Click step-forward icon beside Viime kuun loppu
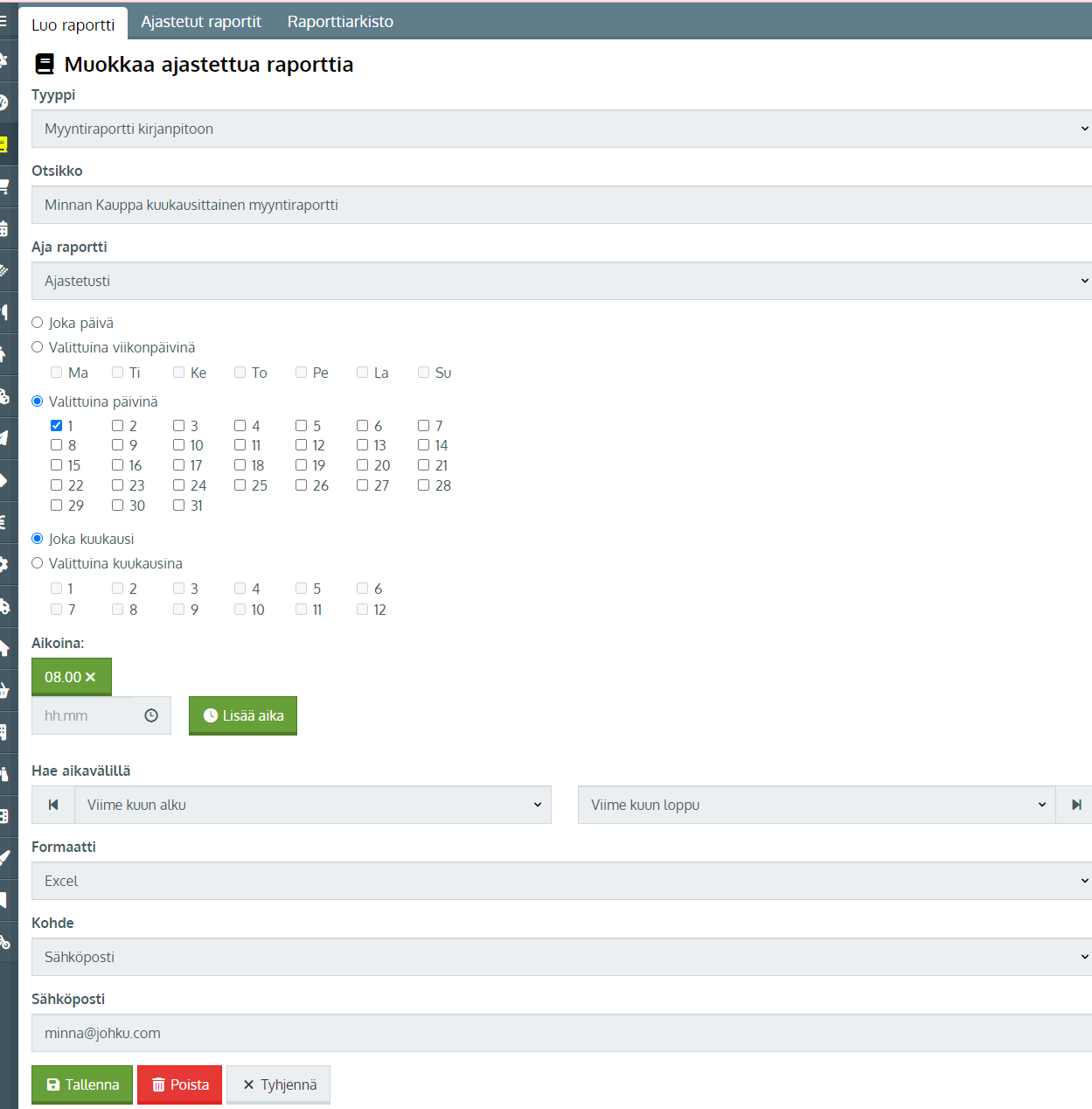Screen dimensions: 1092x1109 (1076, 805)
